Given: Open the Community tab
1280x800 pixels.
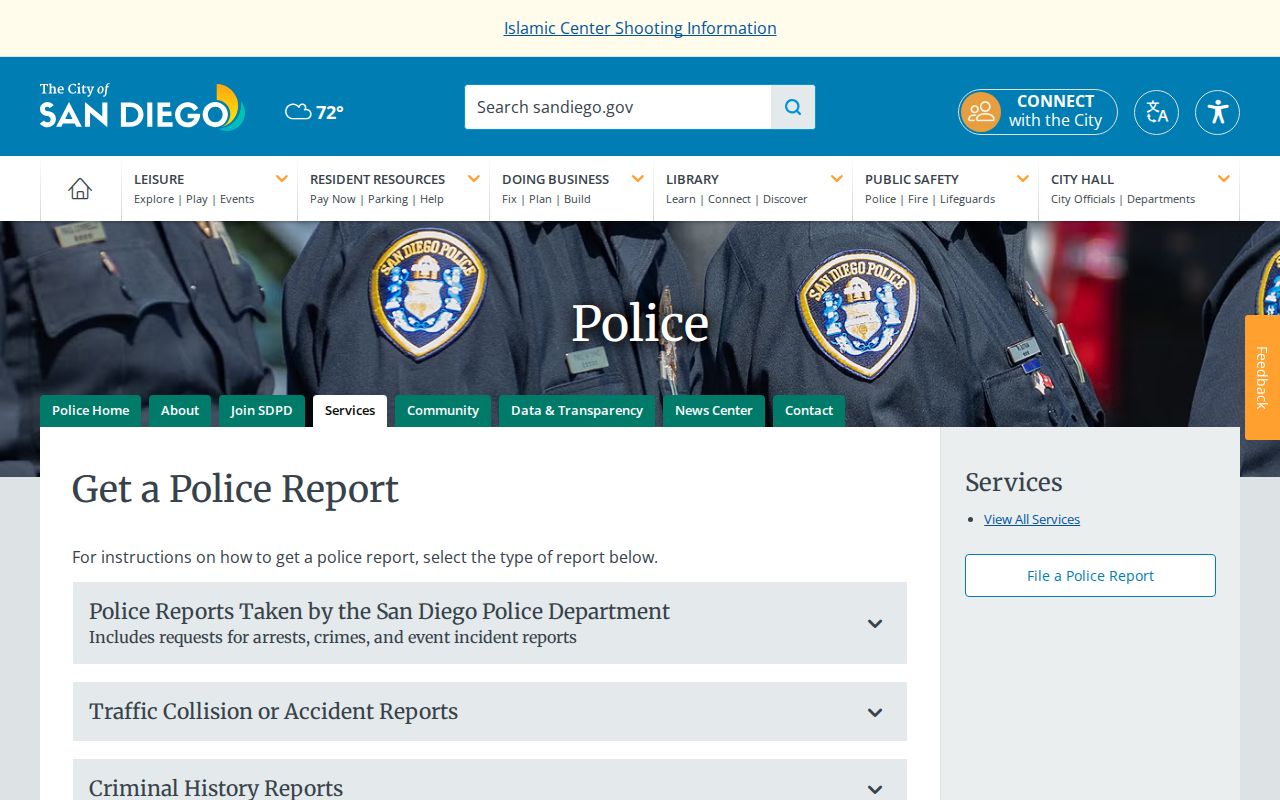Looking at the screenshot, I should (443, 411).
